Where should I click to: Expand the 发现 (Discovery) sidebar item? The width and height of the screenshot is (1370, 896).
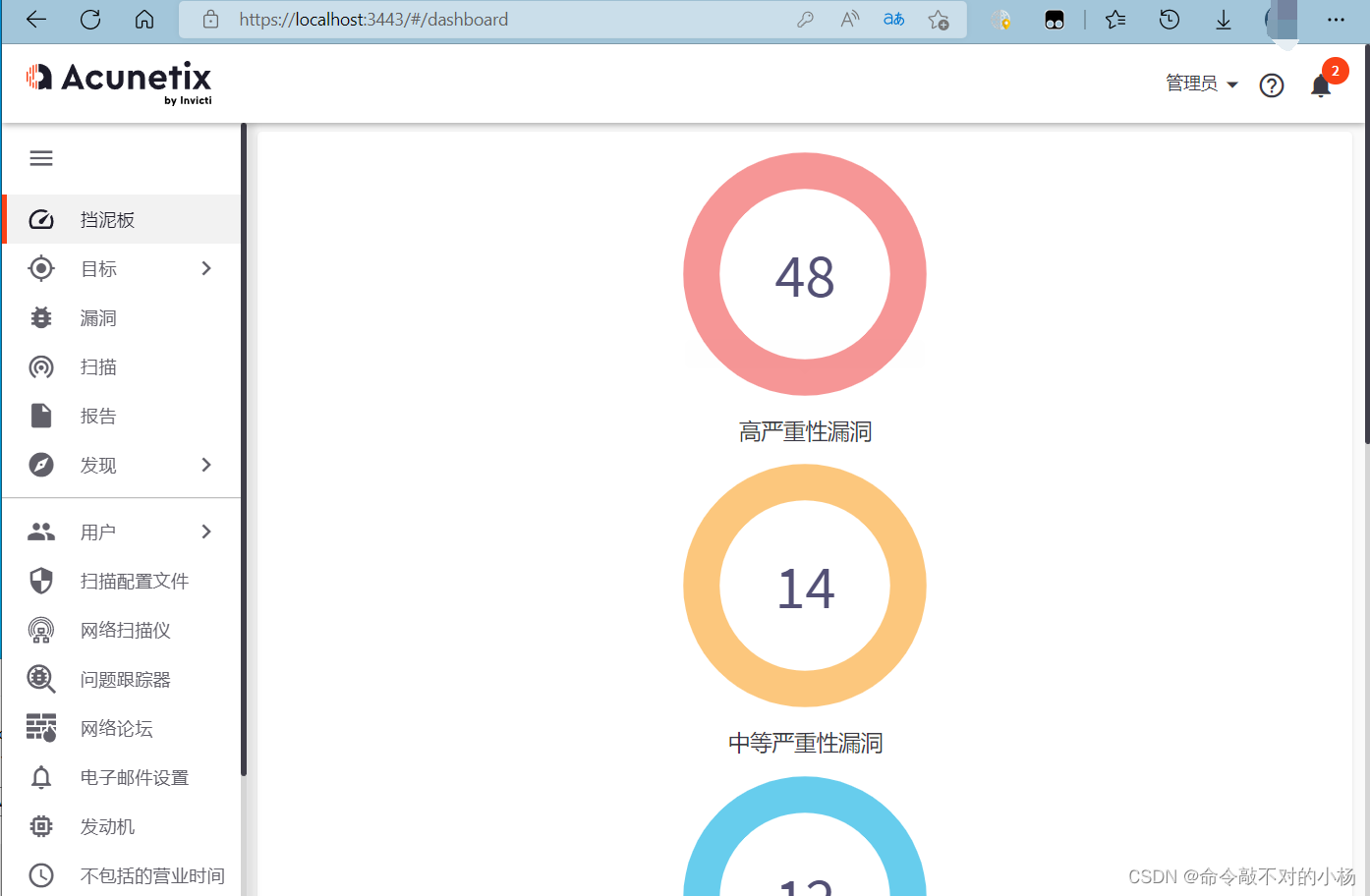(x=98, y=465)
